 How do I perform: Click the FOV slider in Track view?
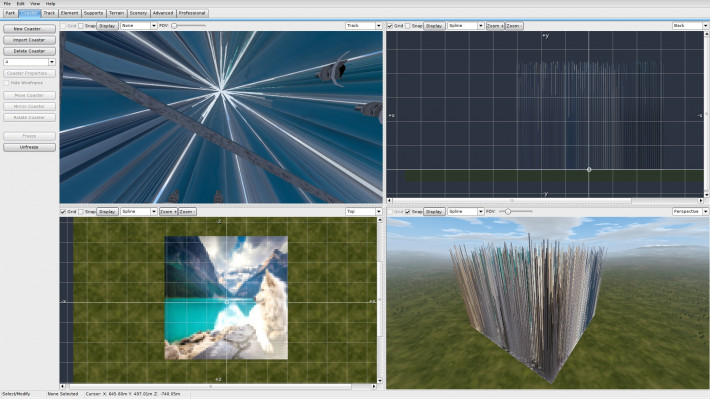click(x=188, y=26)
